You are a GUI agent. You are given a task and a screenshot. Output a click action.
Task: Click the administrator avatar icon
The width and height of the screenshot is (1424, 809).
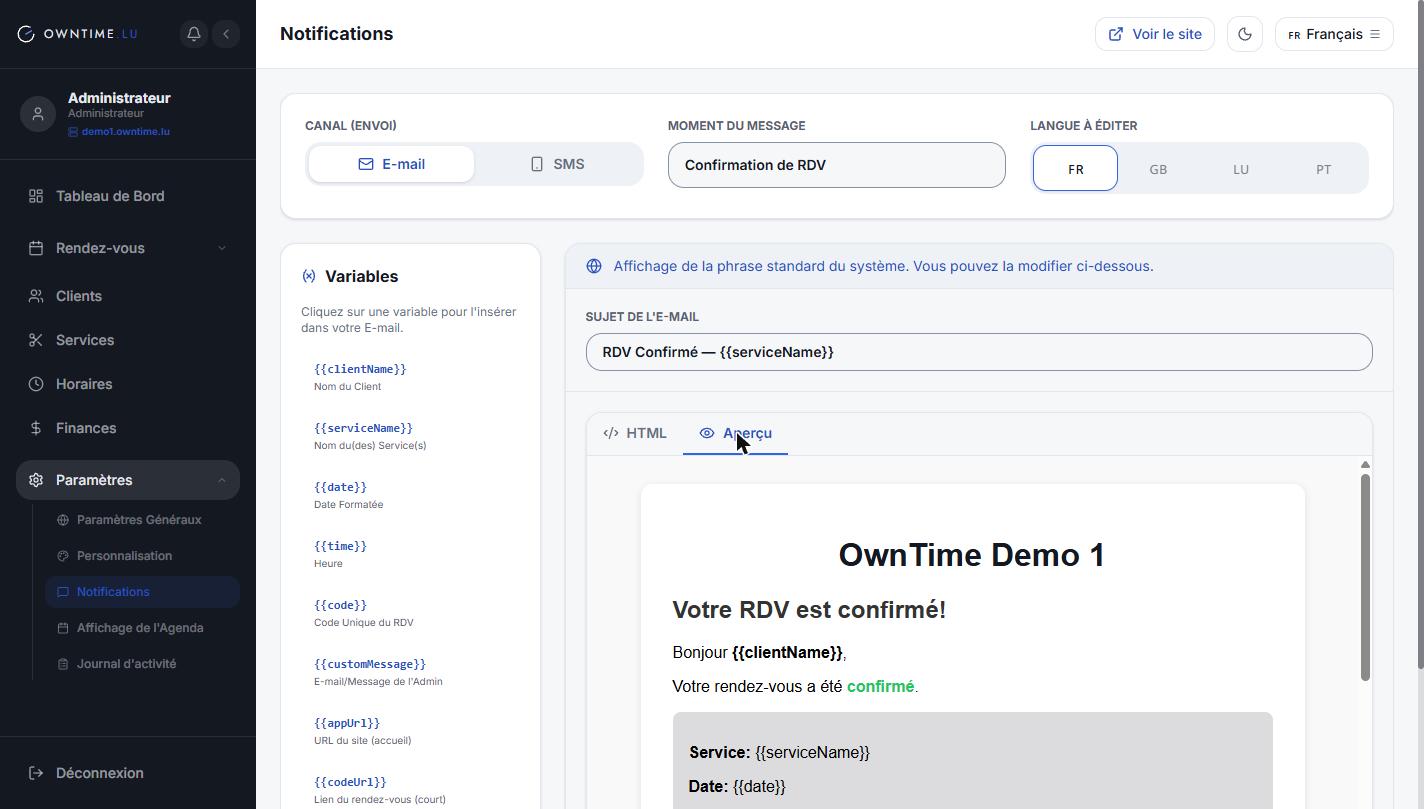pyautogui.click(x=38, y=114)
